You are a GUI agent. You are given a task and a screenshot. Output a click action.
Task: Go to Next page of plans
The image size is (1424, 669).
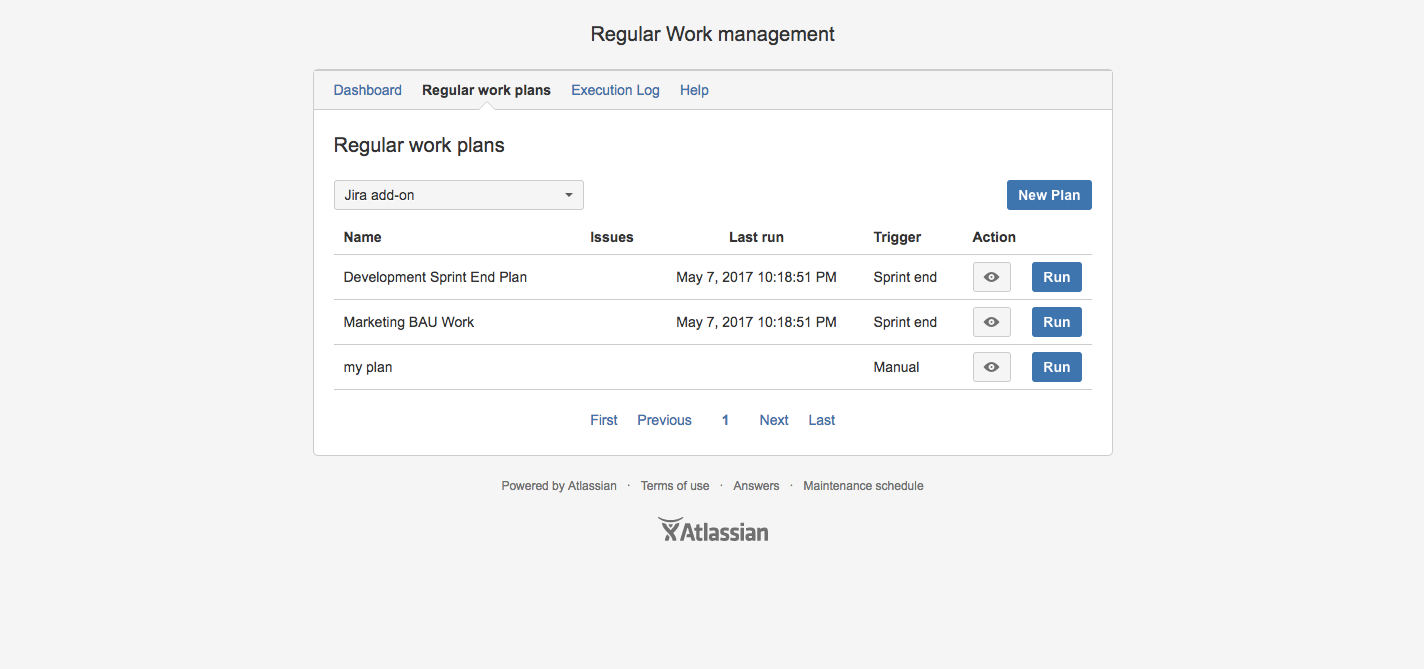click(774, 420)
